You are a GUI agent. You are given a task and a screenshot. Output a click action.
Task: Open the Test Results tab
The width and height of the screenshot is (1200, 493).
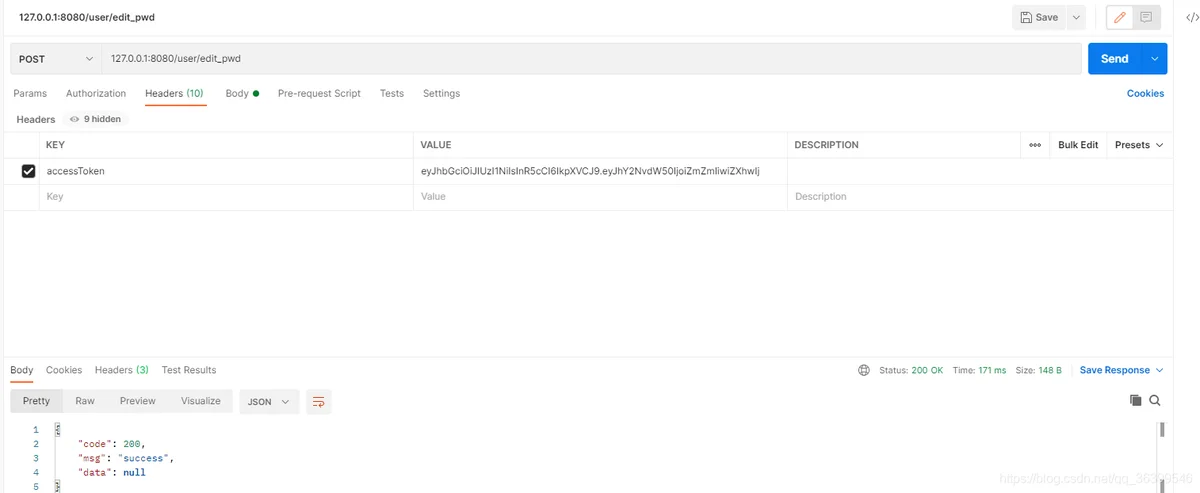[189, 370]
